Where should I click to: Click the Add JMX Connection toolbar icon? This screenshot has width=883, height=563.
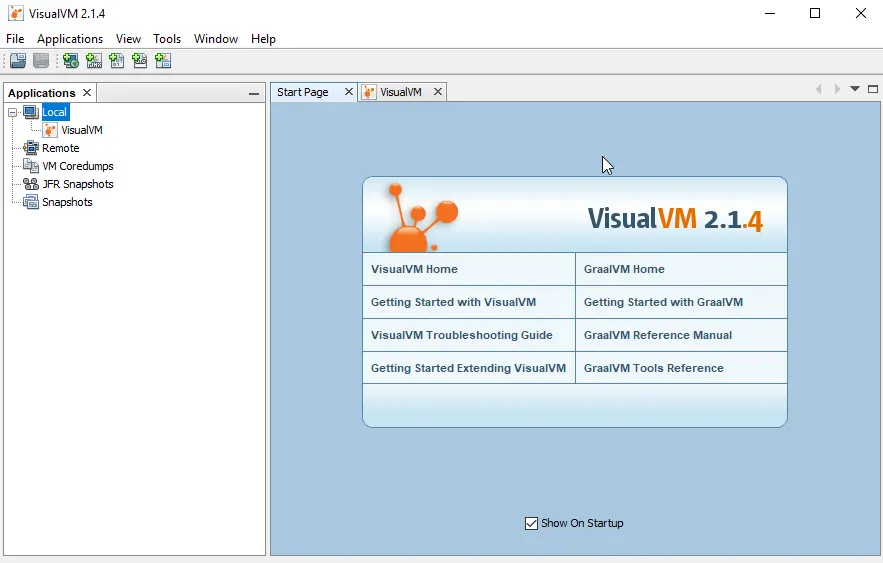coord(94,60)
